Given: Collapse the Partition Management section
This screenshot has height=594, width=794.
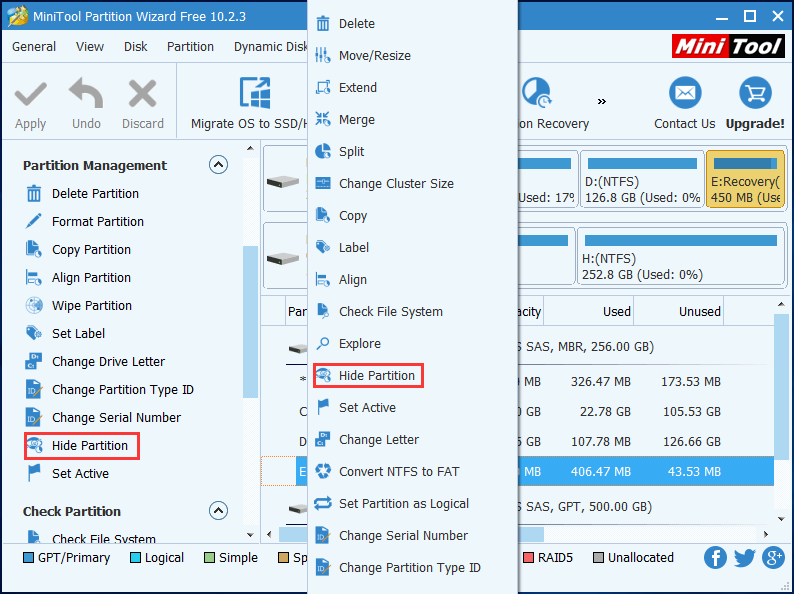Looking at the screenshot, I should [218, 165].
